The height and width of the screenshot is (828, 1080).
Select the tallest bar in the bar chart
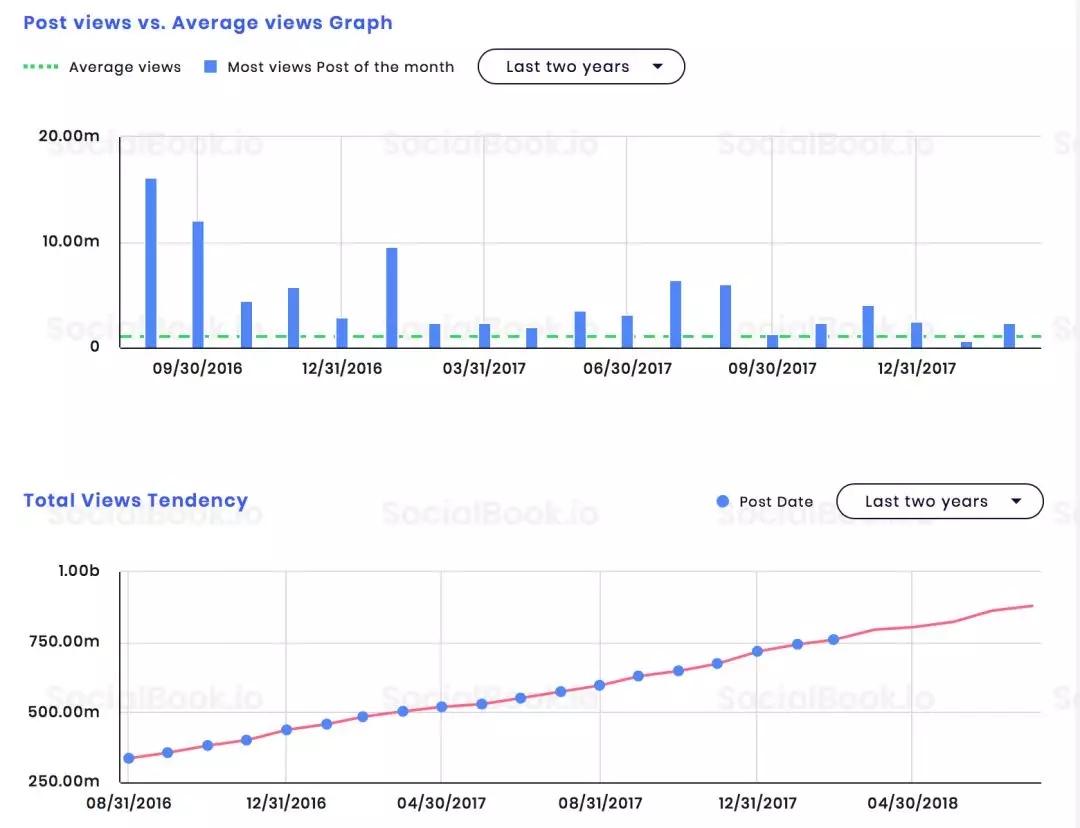pos(151,262)
